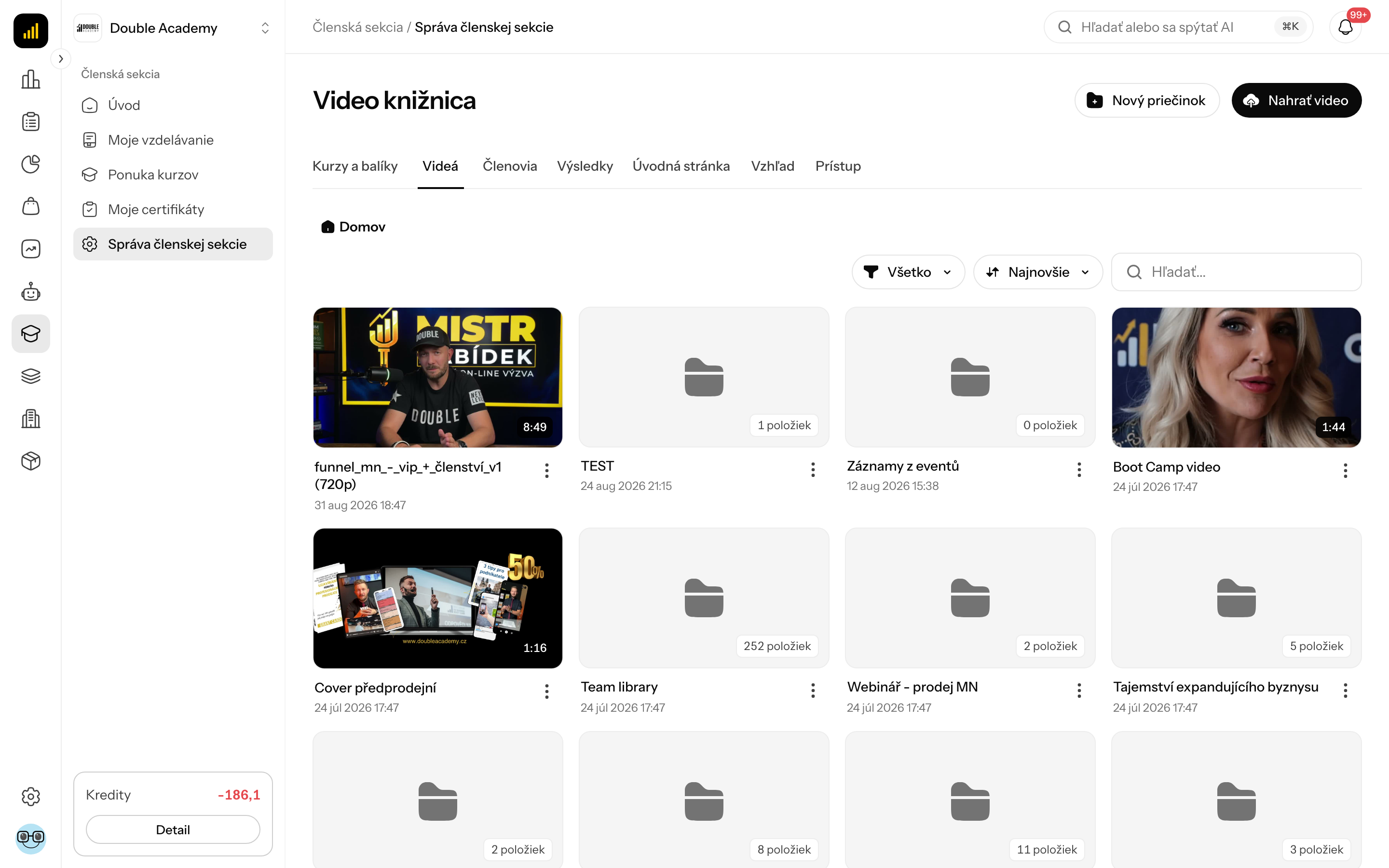Open the Najnovšie sort dropdown

point(1038,272)
